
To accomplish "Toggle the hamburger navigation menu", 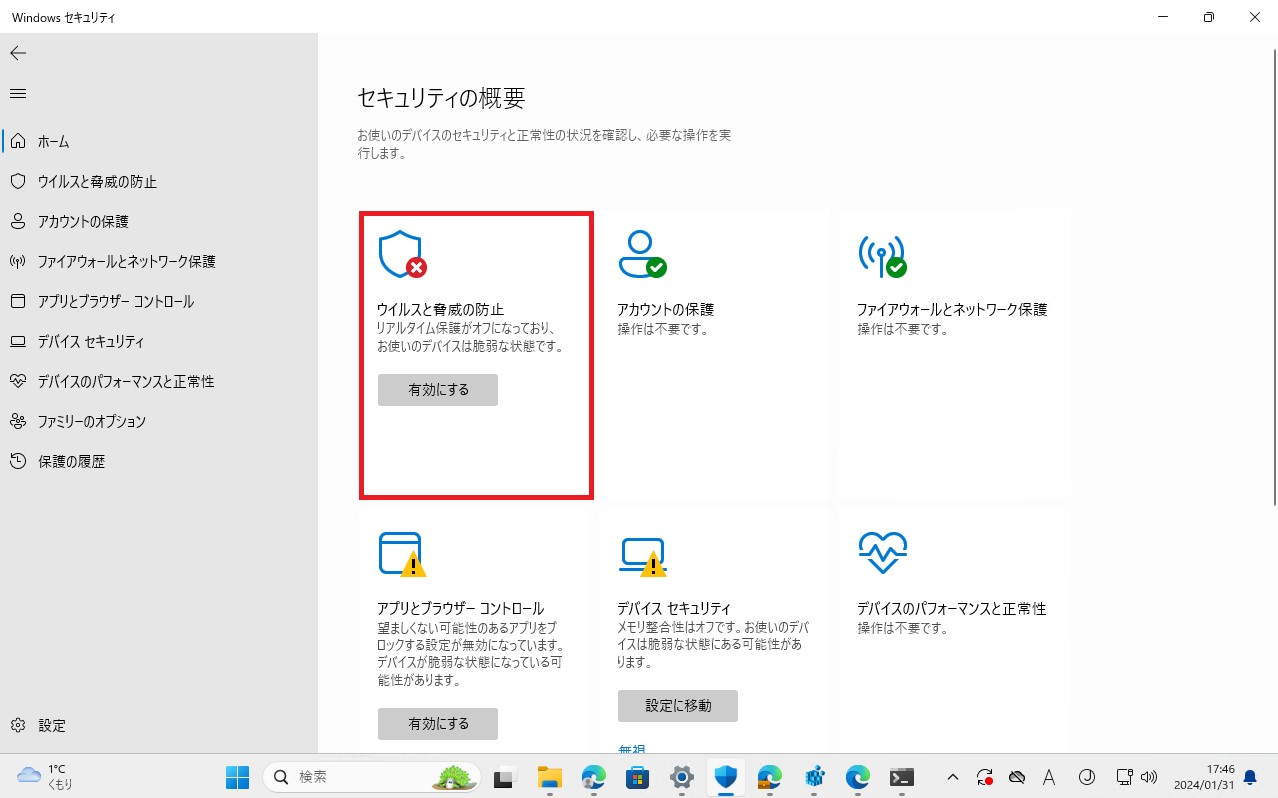I will 18,93.
